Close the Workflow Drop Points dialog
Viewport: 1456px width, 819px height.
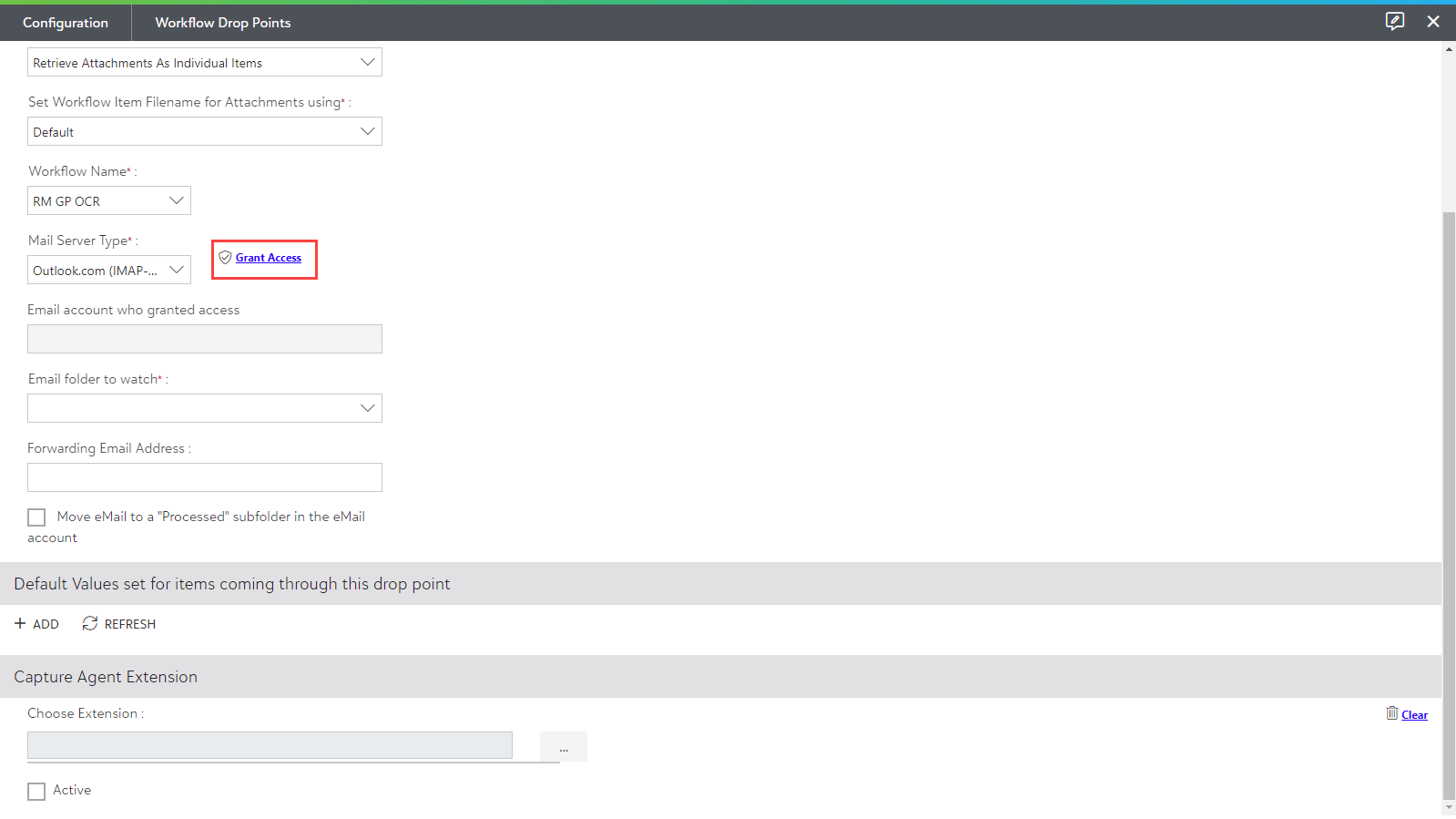click(1433, 22)
